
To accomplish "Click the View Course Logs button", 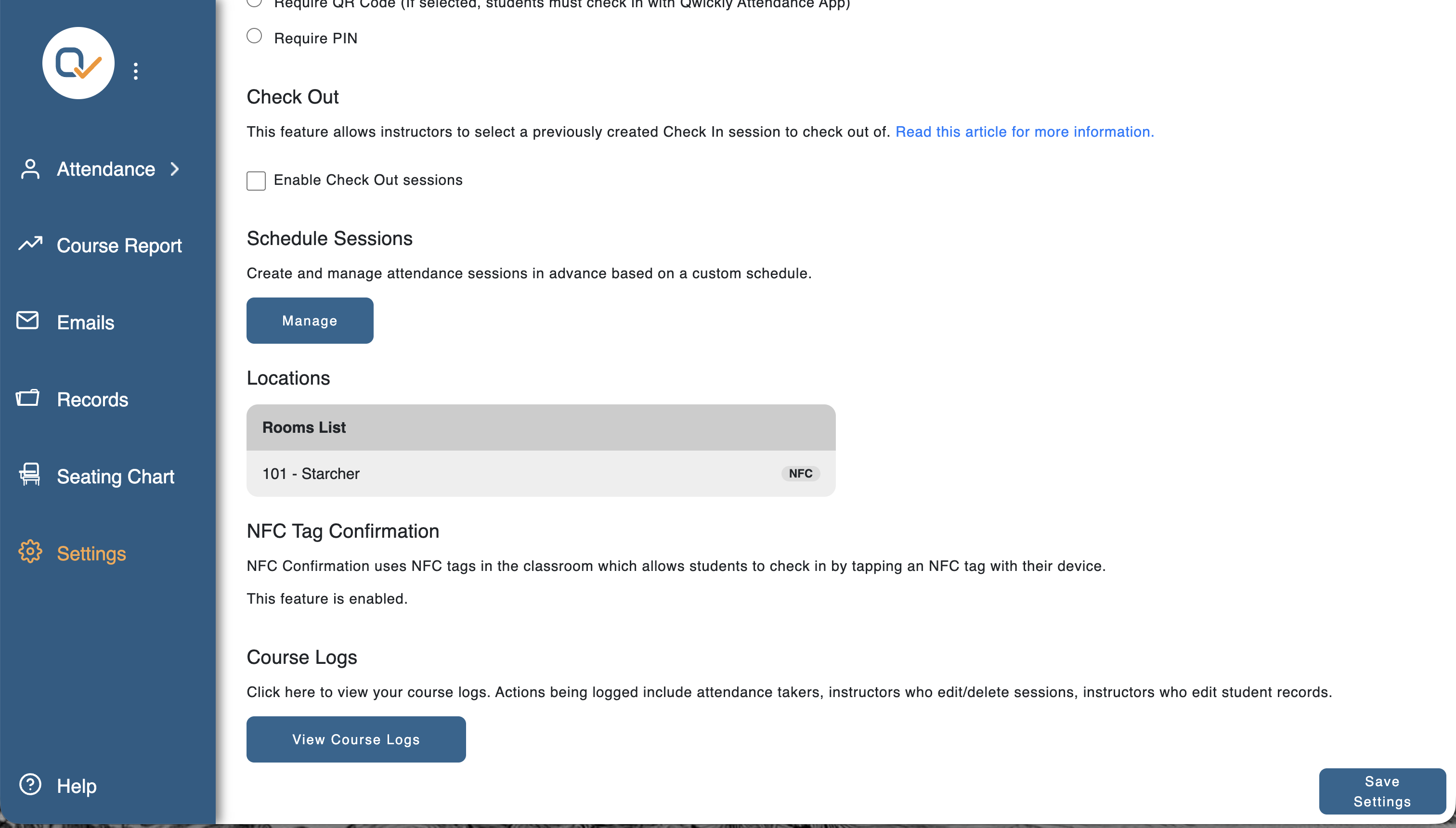I will (x=356, y=739).
